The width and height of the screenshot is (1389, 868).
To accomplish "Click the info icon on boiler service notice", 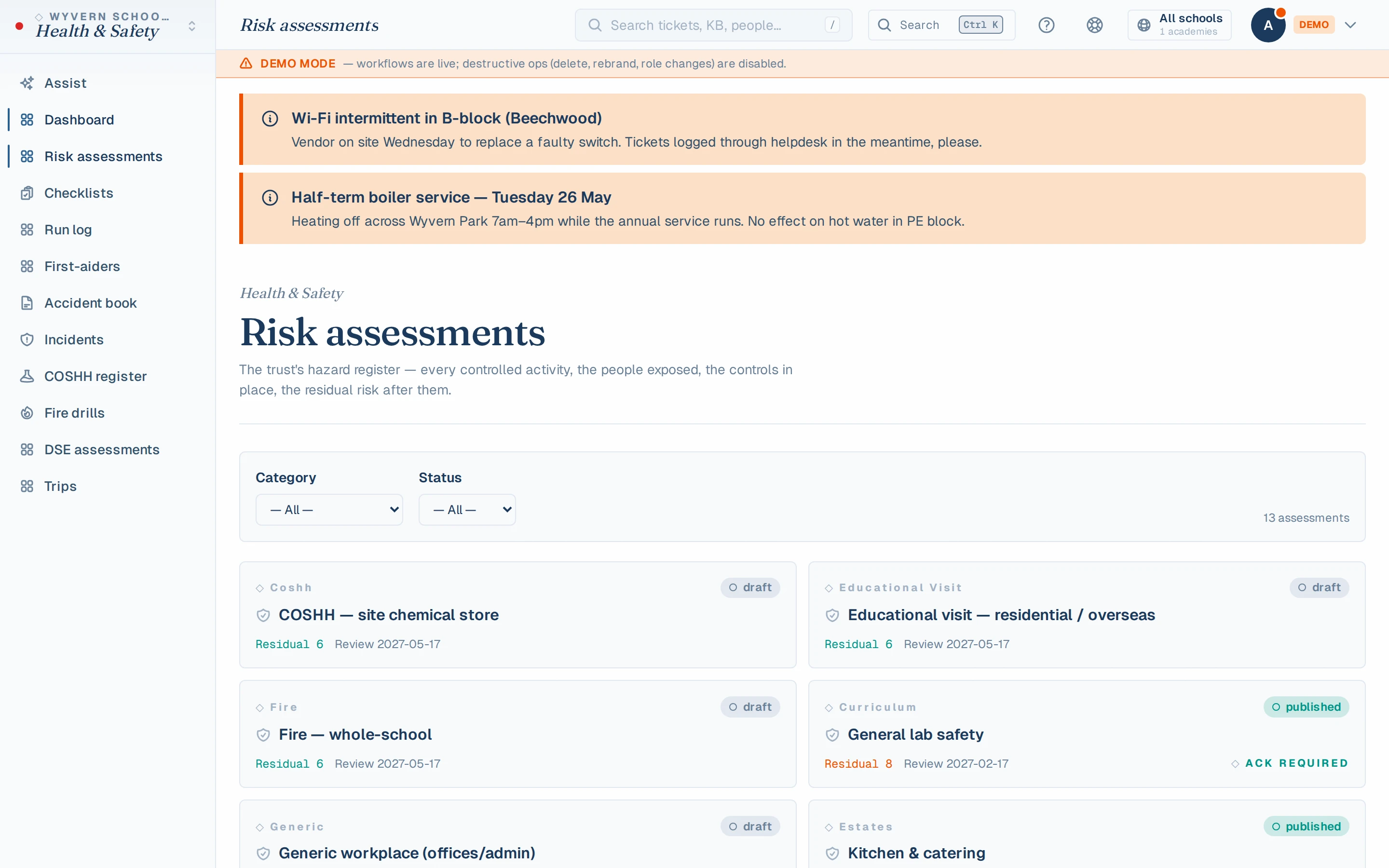I will point(271,198).
